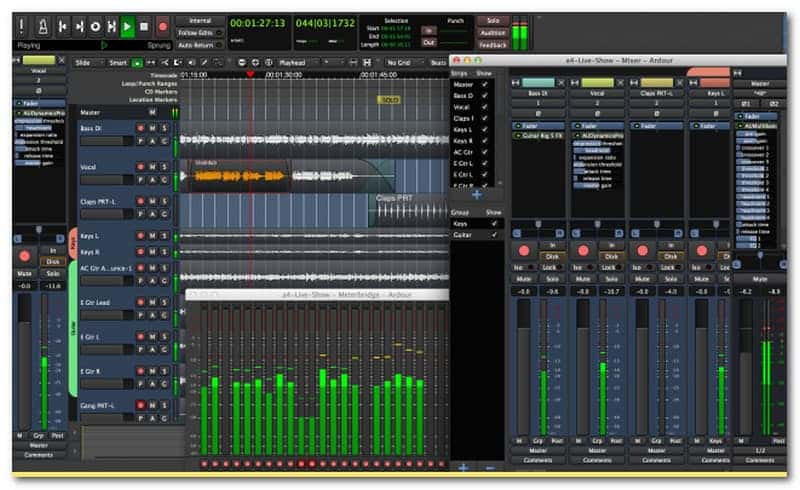The image size is (800, 490).
Task: Hide the Bass DI mixer strip using X
Action: [561, 83]
